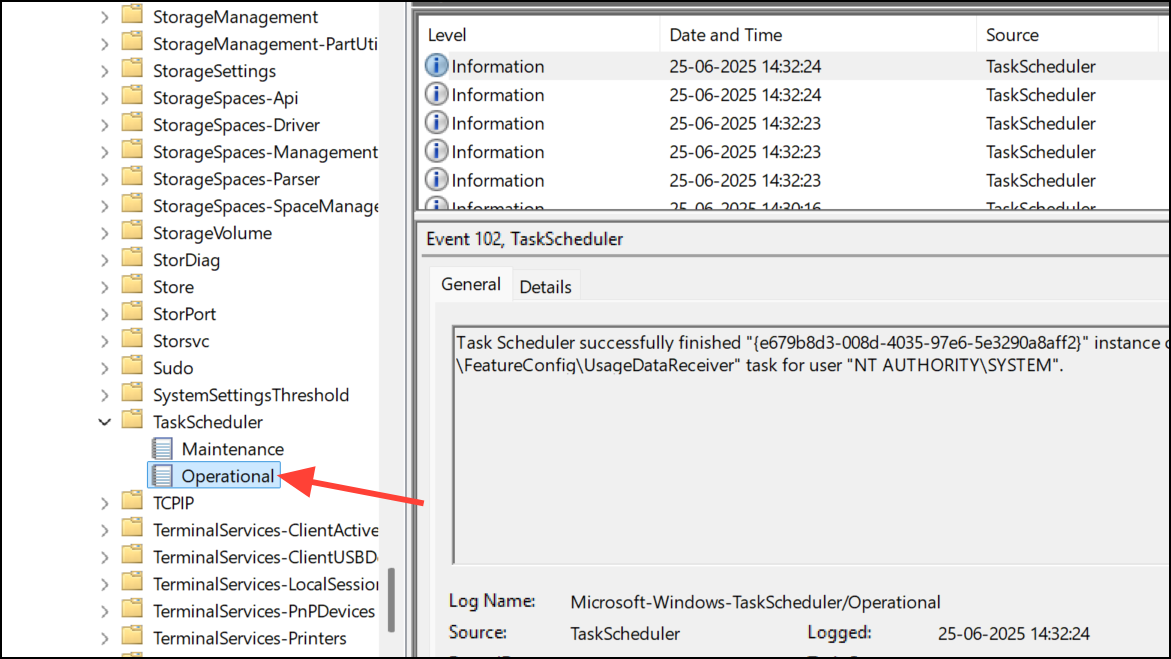Sort by Date and Time column header
Viewport: 1171px width, 659px height.
725,35
